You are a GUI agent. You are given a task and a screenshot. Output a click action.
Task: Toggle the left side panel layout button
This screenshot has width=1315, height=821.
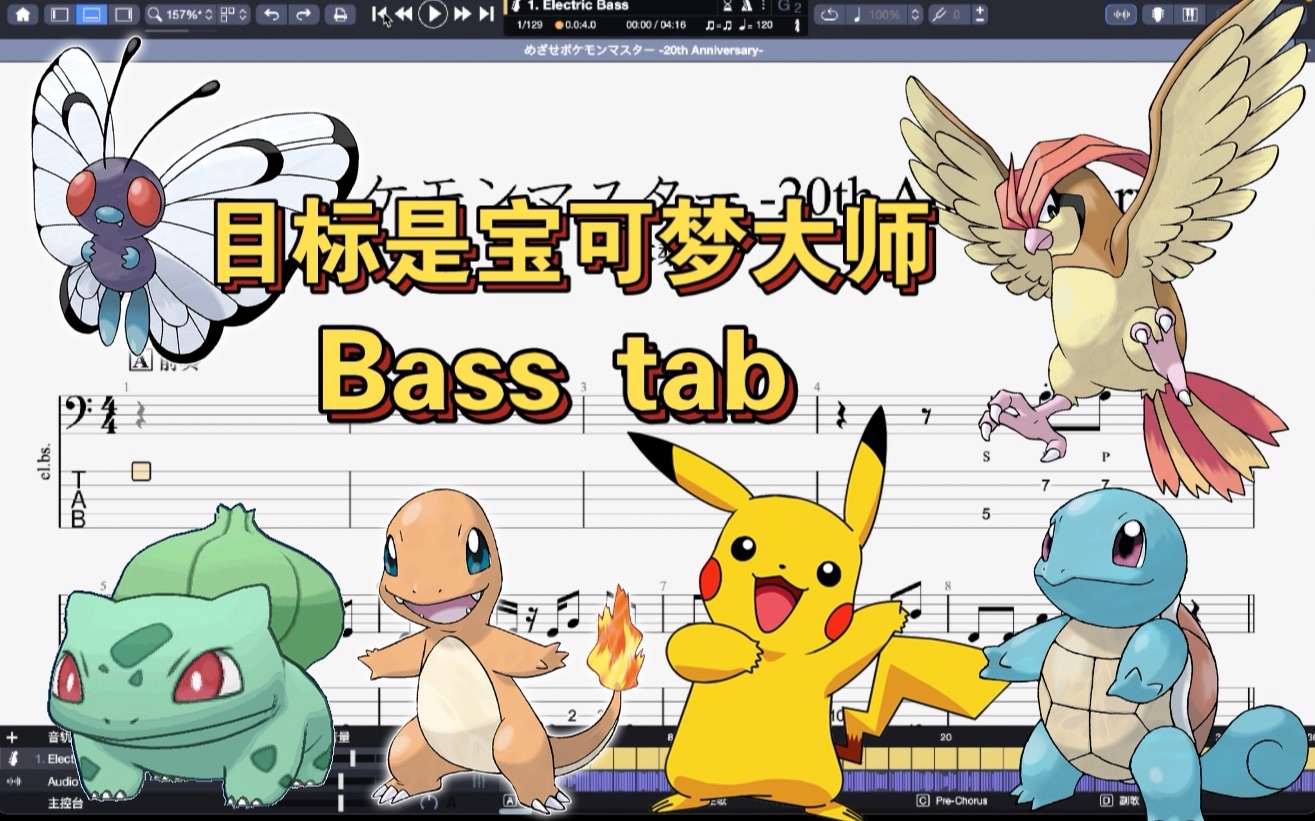59,14
